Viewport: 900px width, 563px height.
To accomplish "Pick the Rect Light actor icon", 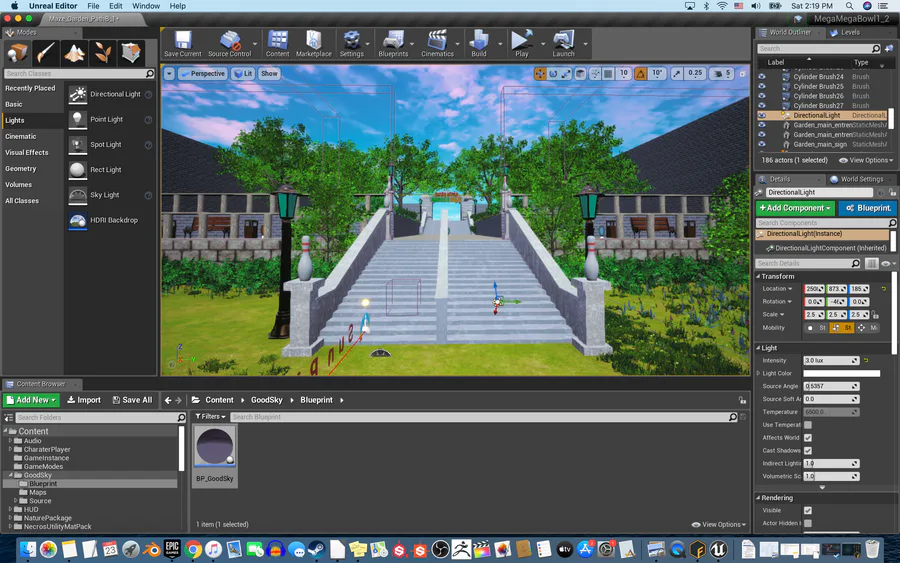I will [77, 170].
